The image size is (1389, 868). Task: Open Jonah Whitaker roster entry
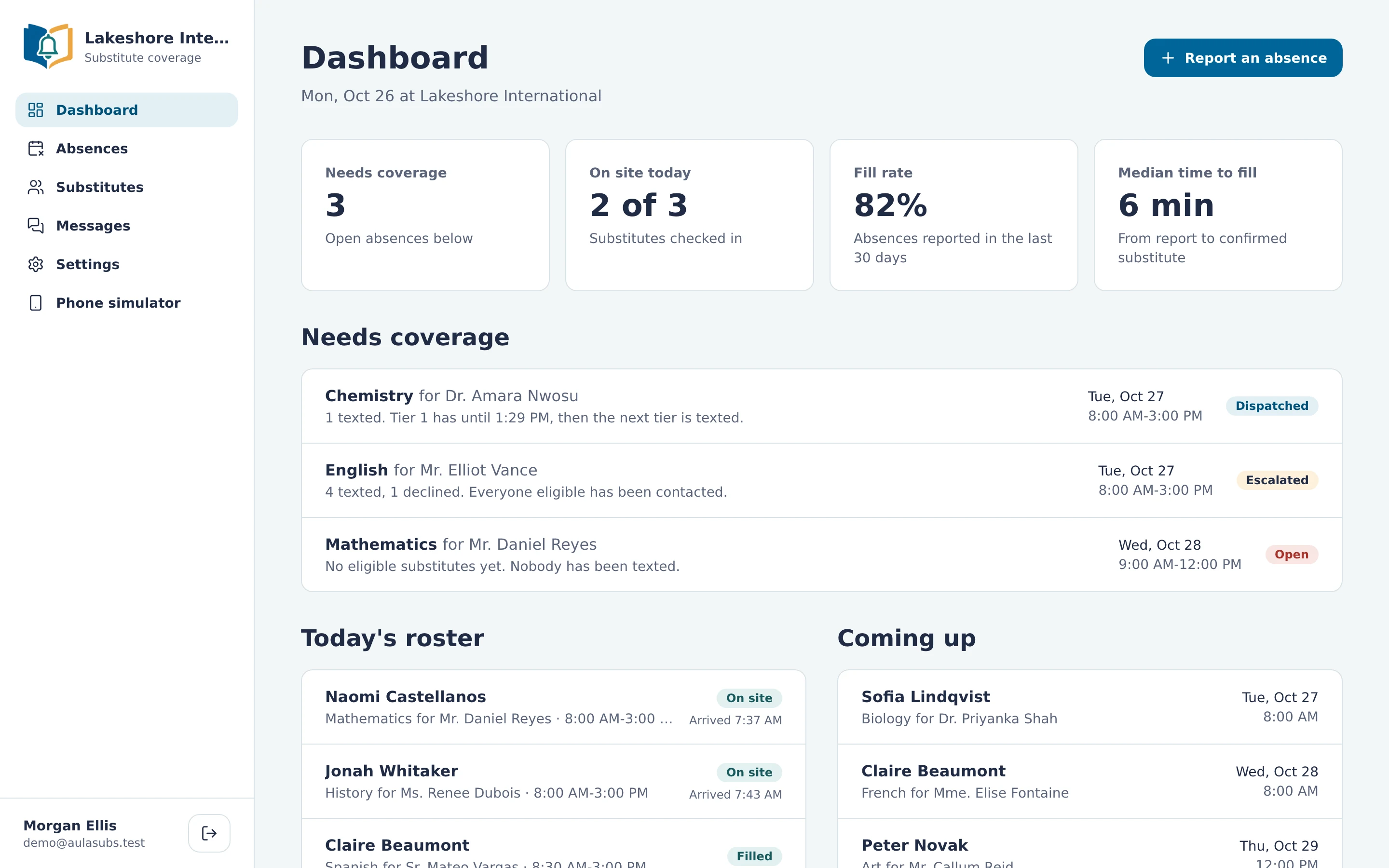tap(553, 781)
